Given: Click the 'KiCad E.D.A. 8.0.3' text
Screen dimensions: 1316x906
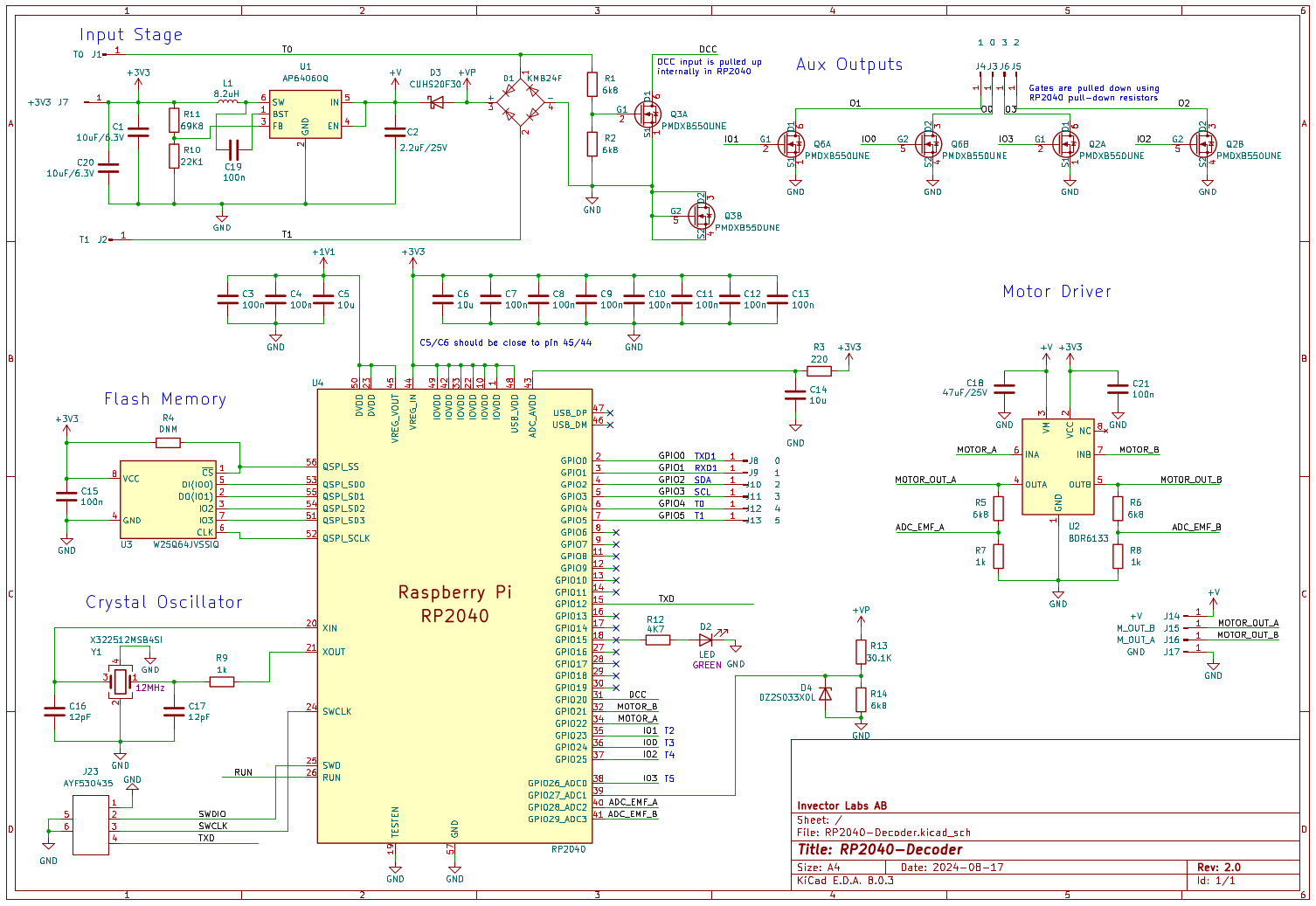Looking at the screenshot, I should [x=845, y=881].
